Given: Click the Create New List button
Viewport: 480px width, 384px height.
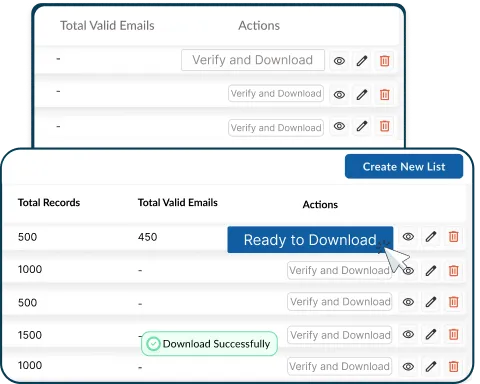Looking at the screenshot, I should tap(404, 166).
